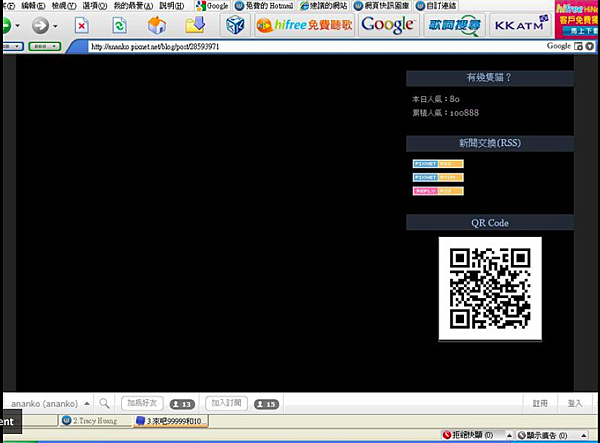Click the QR code image
This screenshot has height=443, width=600.
coord(490,288)
